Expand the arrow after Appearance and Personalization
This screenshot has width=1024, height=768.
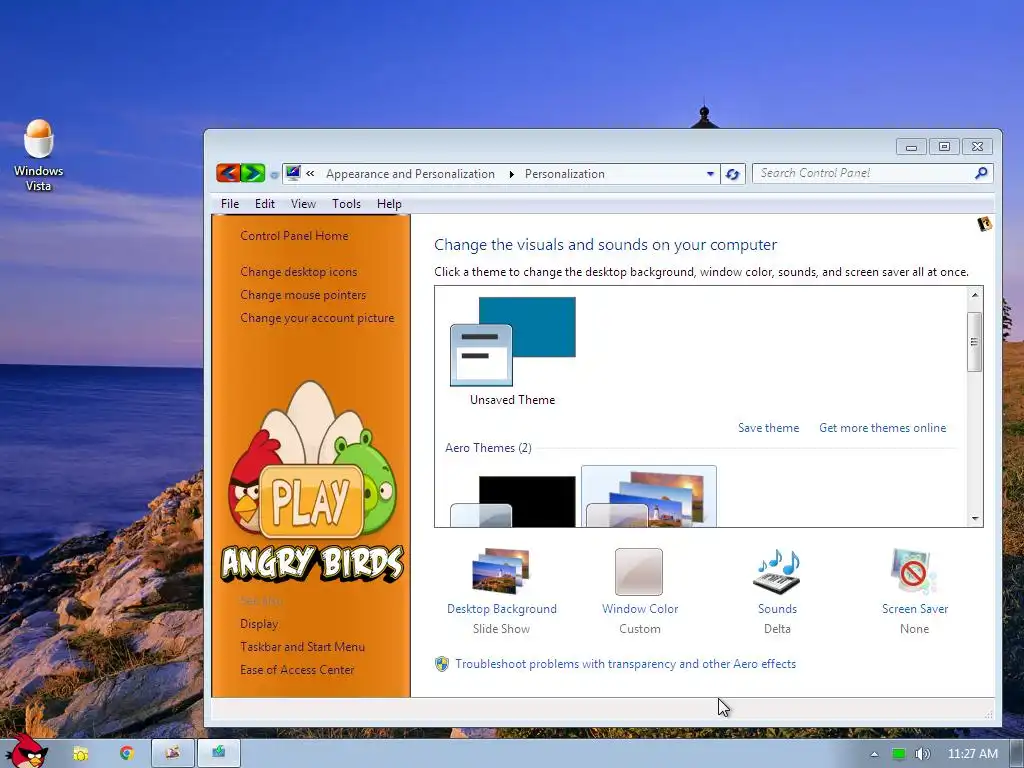[511, 174]
